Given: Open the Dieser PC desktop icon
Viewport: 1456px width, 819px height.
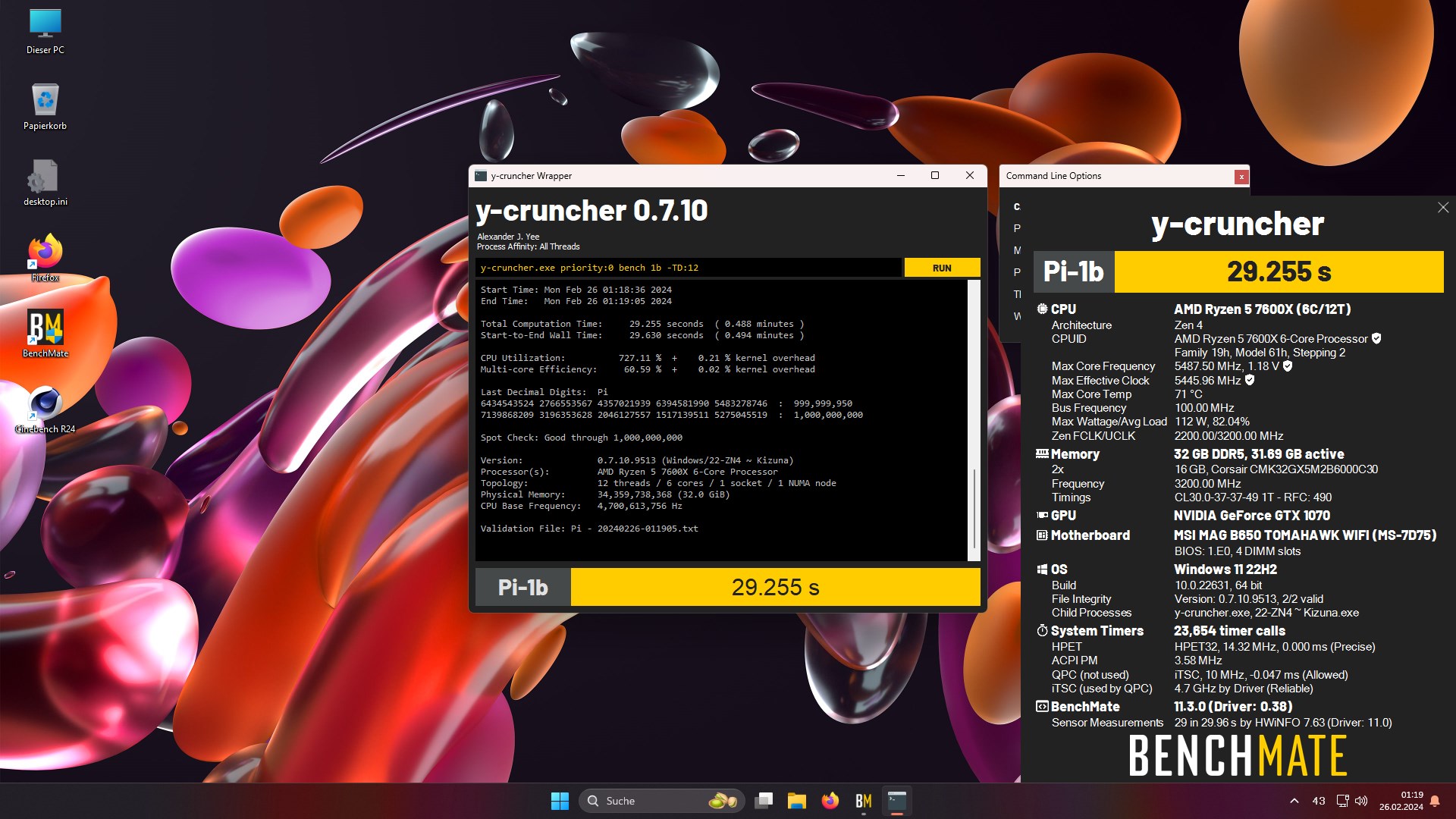Looking at the screenshot, I should point(45,32).
